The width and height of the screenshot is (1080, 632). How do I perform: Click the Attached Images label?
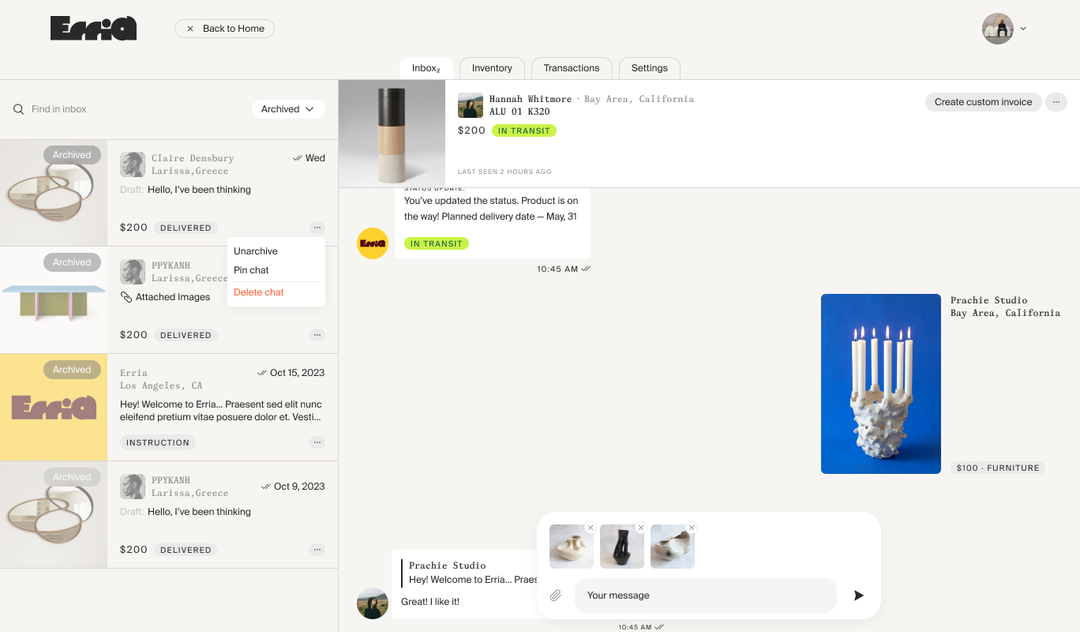coord(173,297)
